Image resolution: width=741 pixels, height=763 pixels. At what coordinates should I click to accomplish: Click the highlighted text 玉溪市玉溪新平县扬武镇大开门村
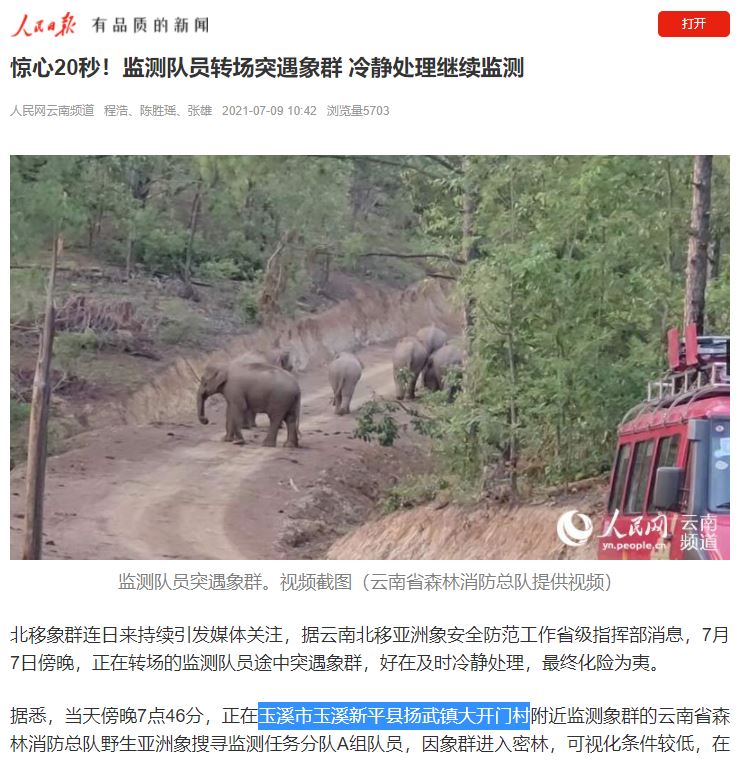[x=394, y=716]
